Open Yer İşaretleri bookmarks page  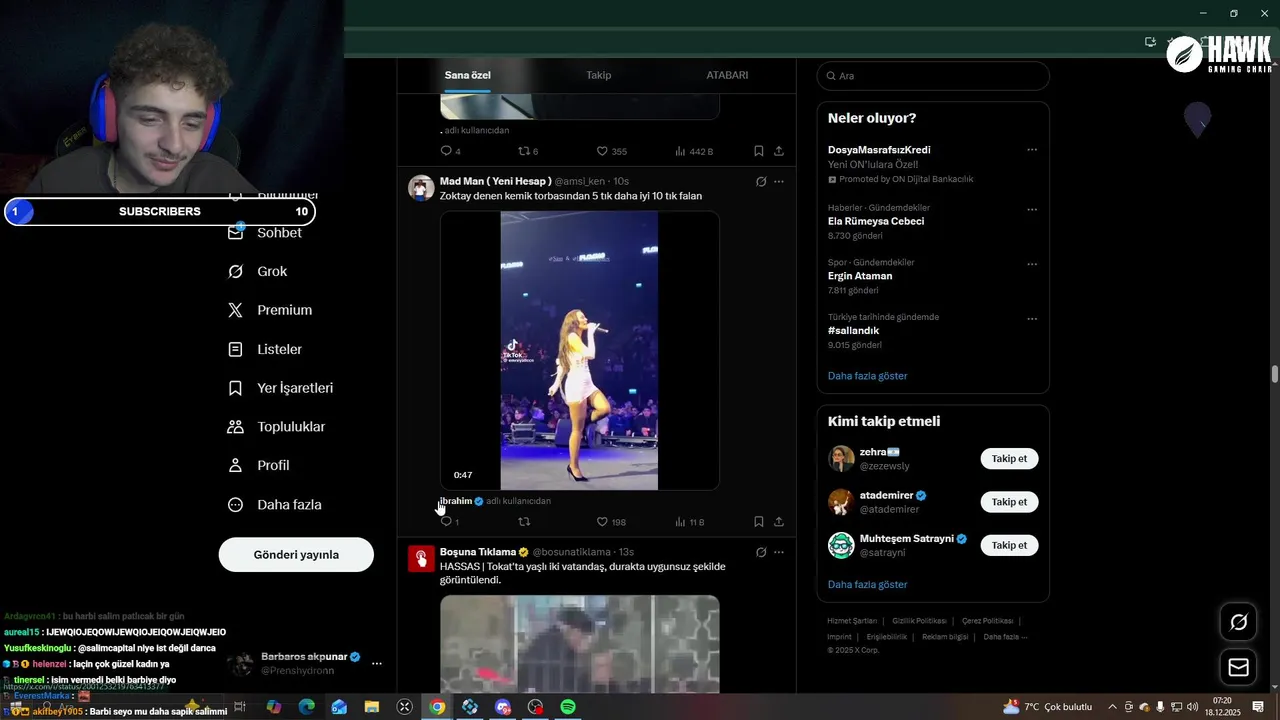[x=281, y=388]
